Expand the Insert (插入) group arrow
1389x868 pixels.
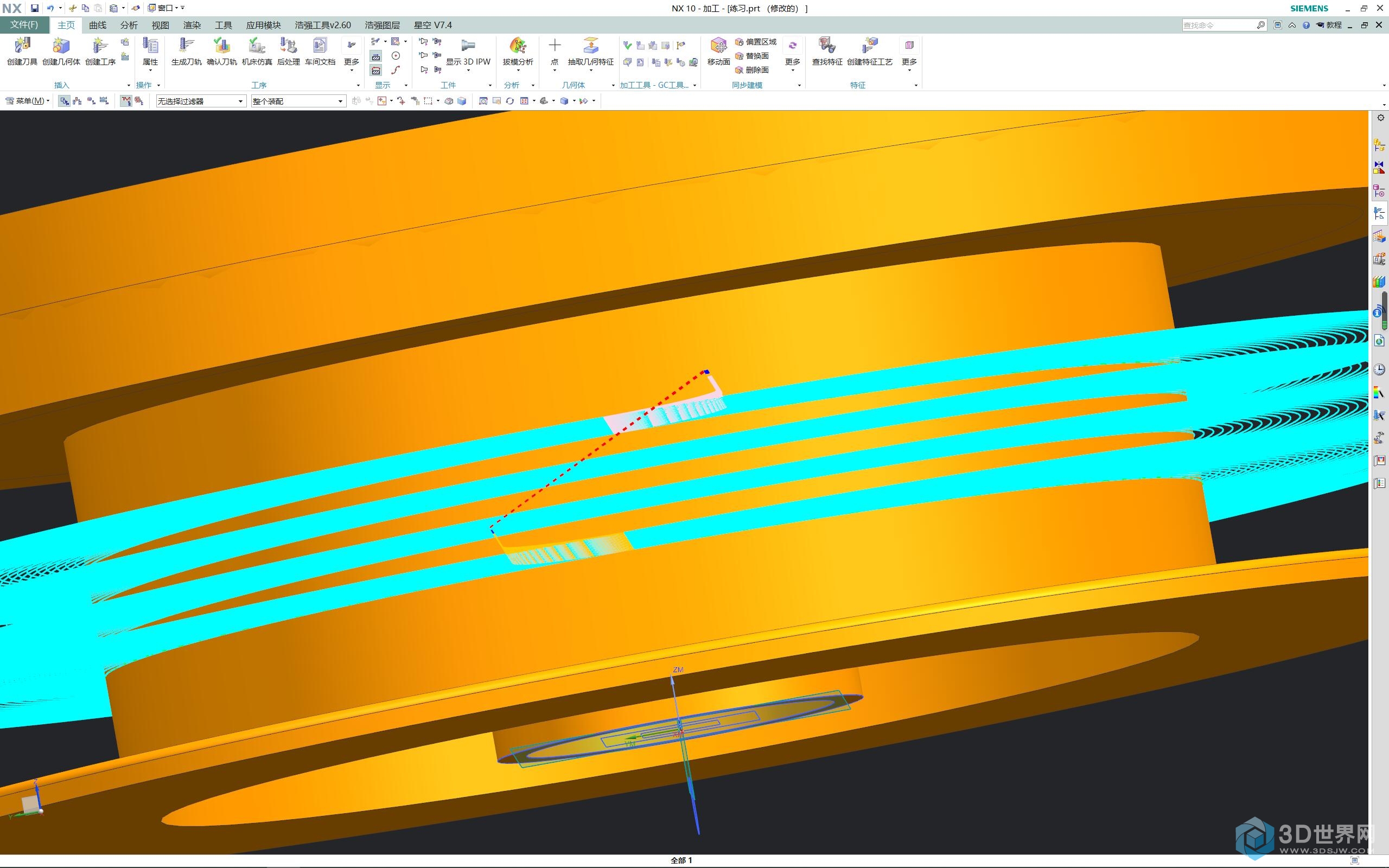[129, 86]
